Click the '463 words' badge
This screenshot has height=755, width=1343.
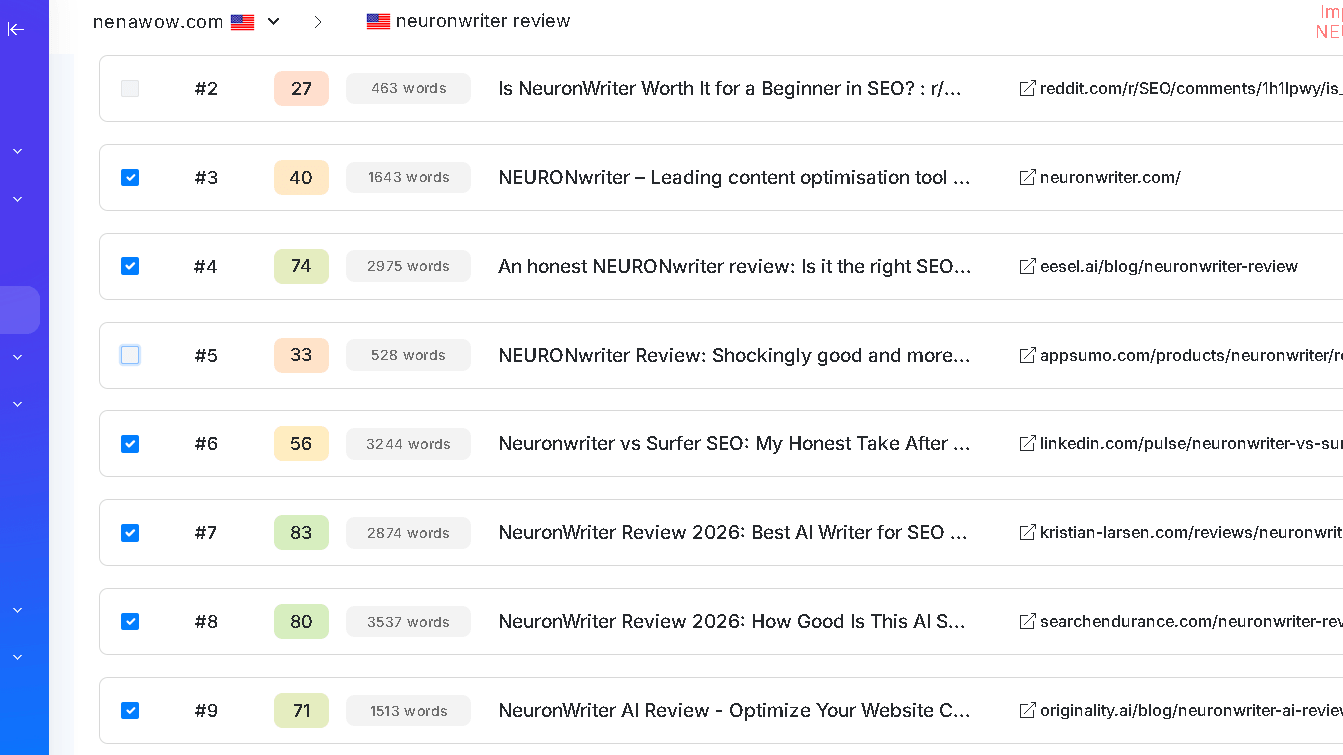click(408, 88)
